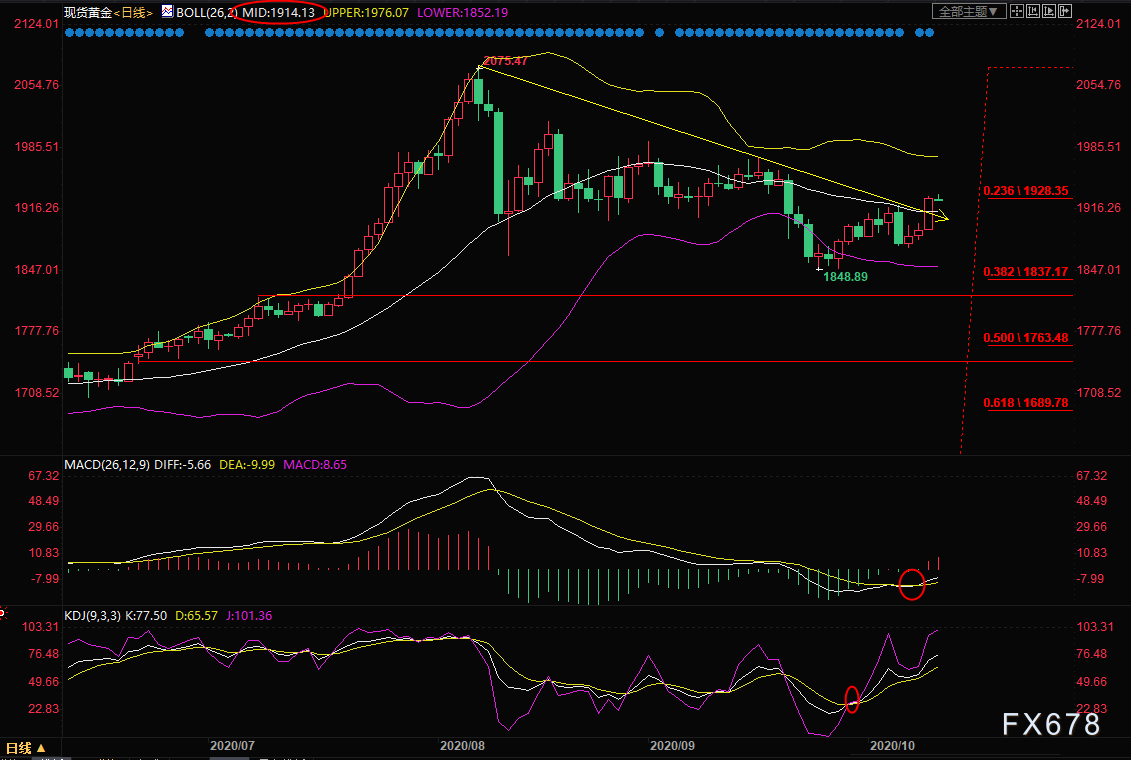Click the 1848.89 low price label

(x=845, y=276)
